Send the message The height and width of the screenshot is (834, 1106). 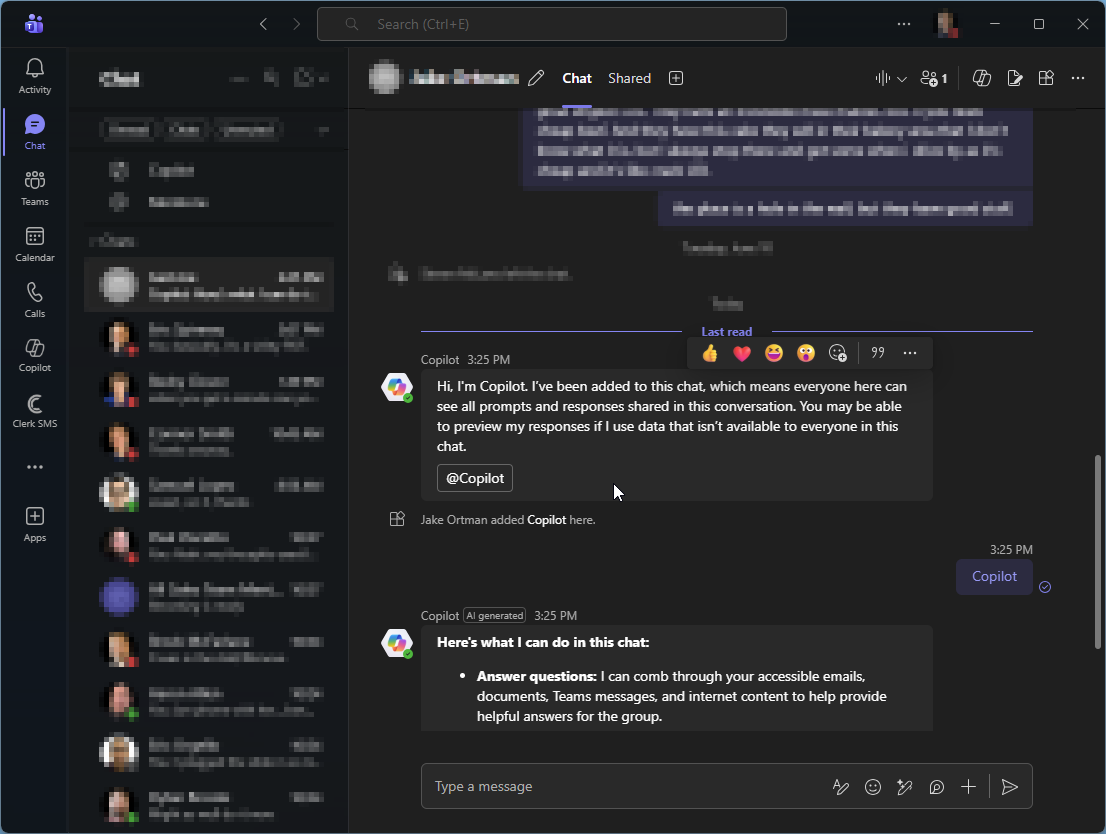pos(1009,787)
